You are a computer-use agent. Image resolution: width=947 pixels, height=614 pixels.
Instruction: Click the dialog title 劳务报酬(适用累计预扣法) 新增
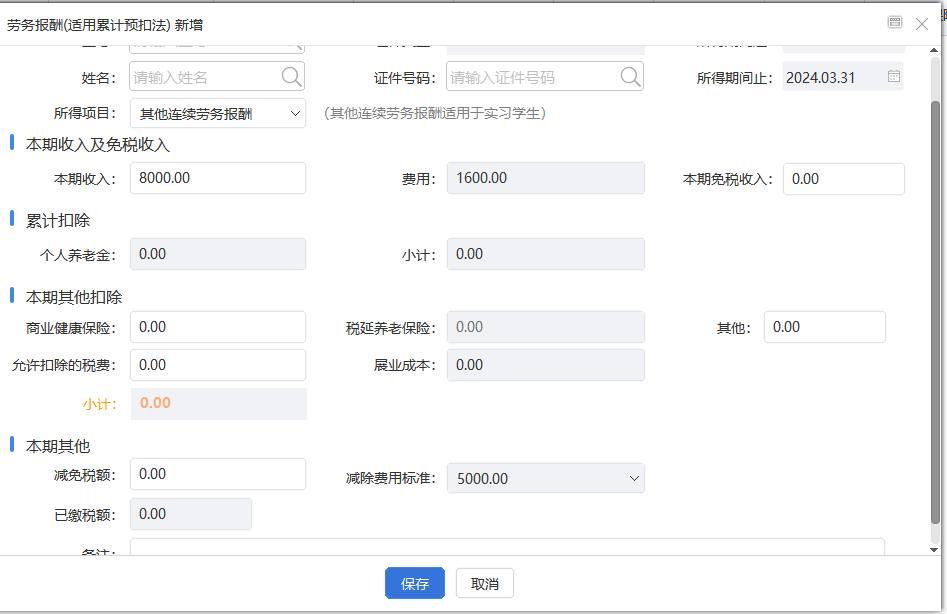(105, 25)
